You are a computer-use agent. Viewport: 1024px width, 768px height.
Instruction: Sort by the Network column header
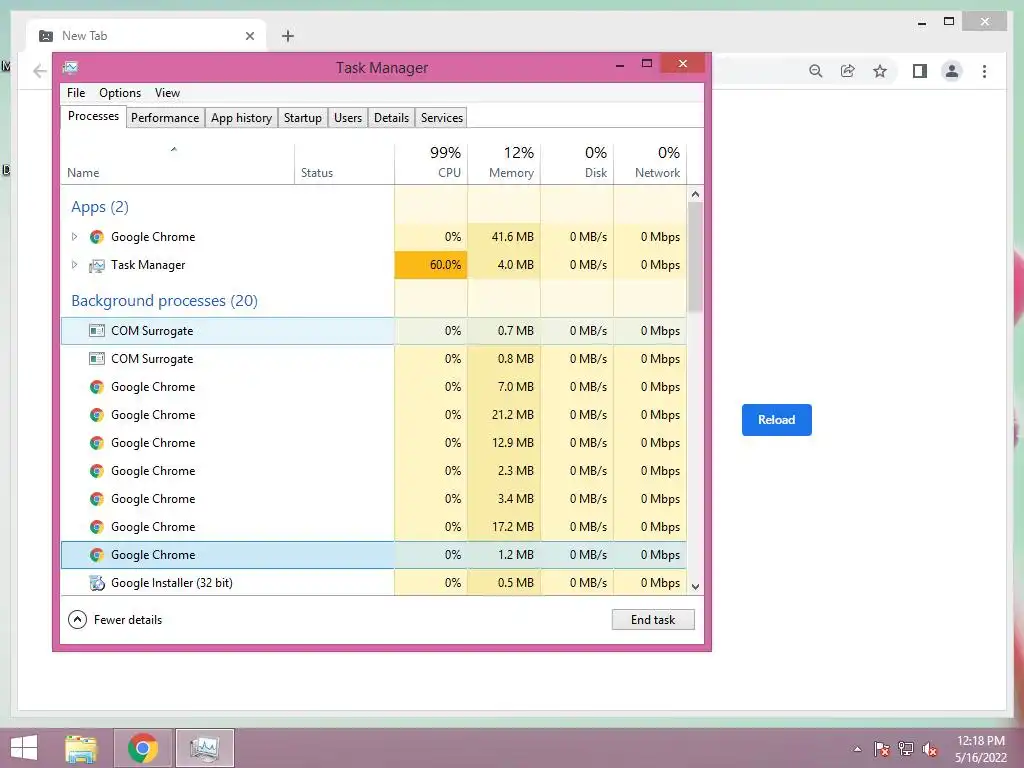point(650,163)
